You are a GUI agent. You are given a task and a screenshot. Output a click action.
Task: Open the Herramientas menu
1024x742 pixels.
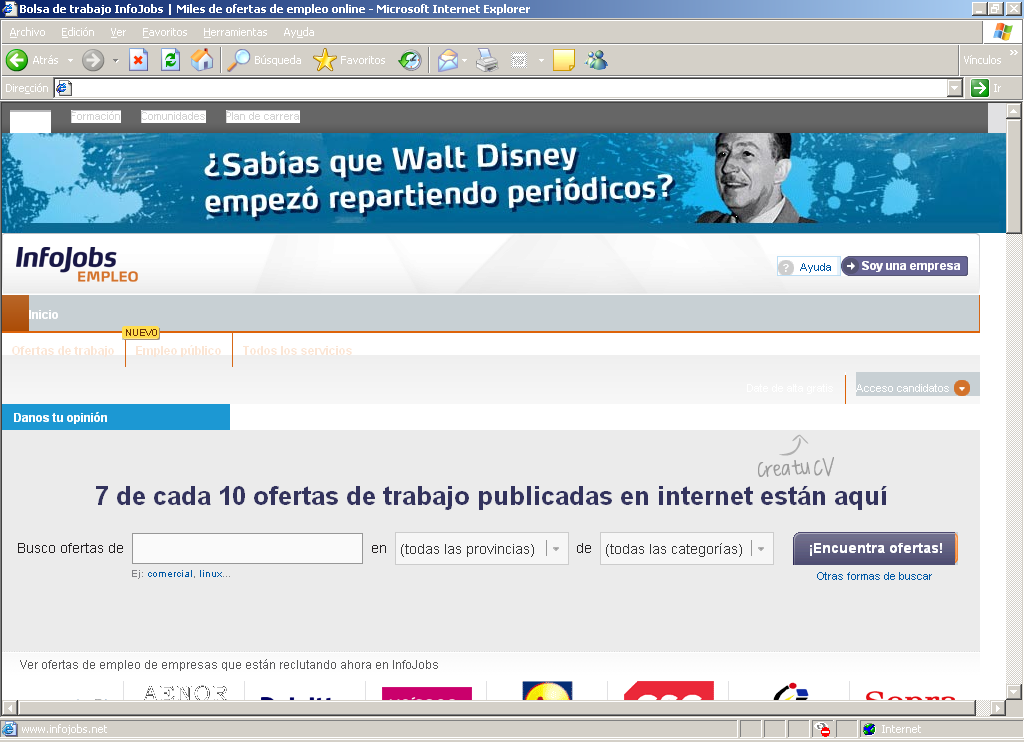(x=235, y=32)
